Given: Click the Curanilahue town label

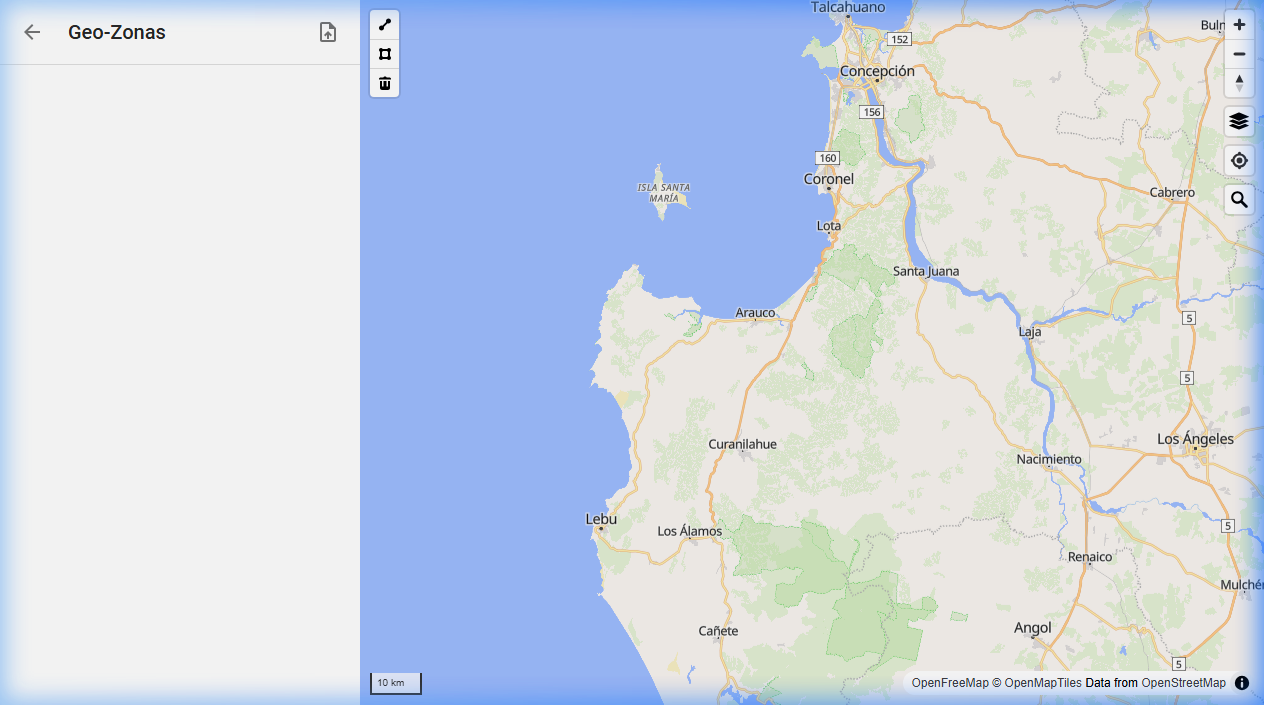Looking at the screenshot, I should pyautogui.click(x=742, y=444).
